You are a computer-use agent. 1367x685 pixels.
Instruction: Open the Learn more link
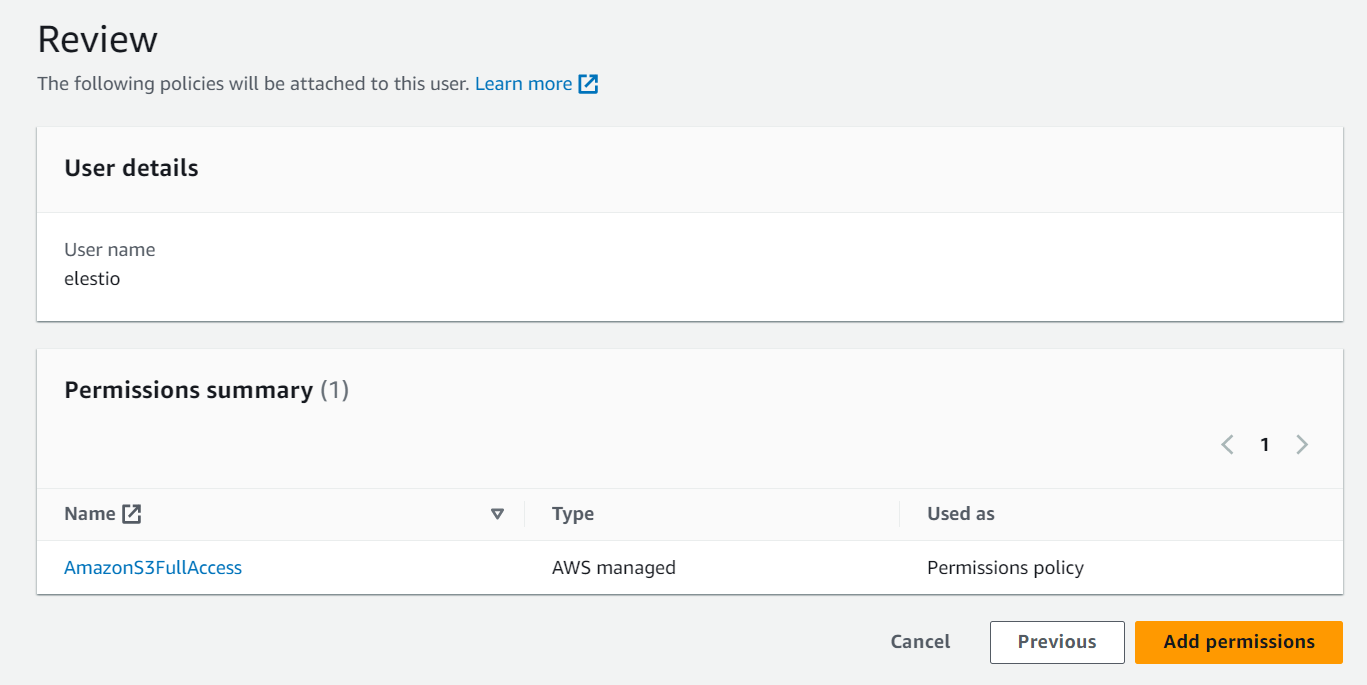tap(523, 84)
